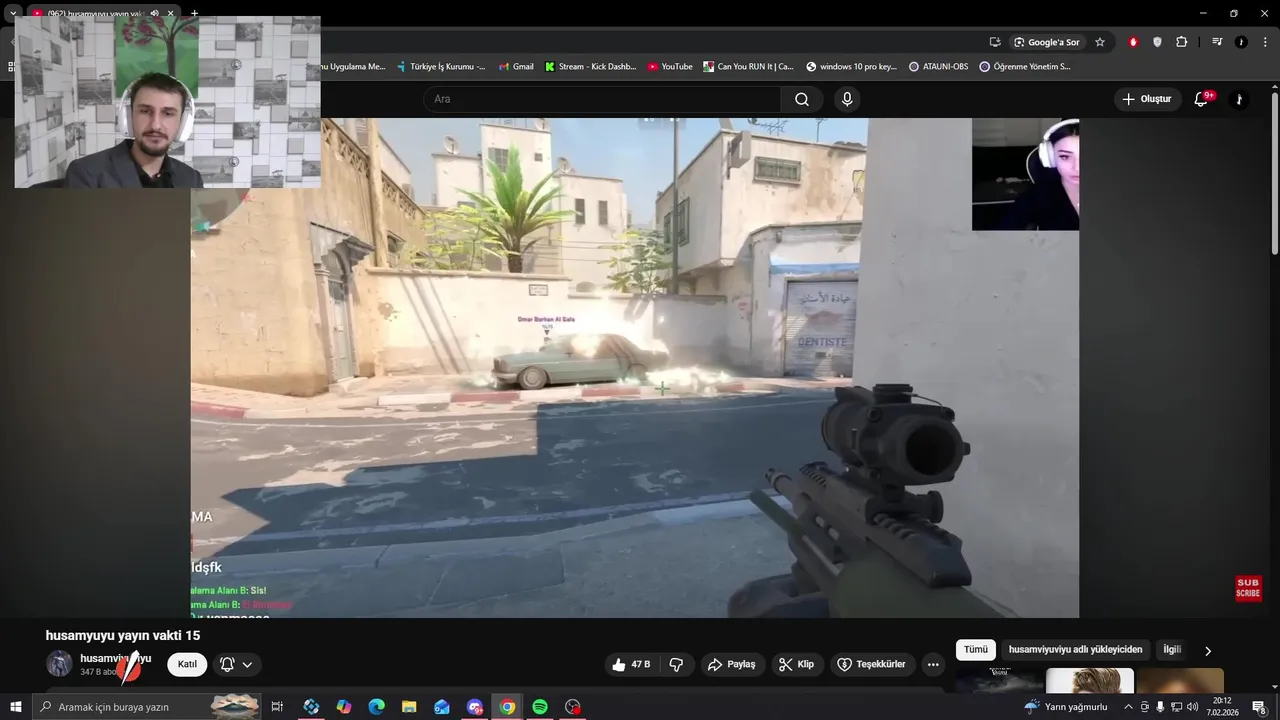Open the Gmail bookmark
The height and width of the screenshot is (720, 1280).
tap(516, 67)
